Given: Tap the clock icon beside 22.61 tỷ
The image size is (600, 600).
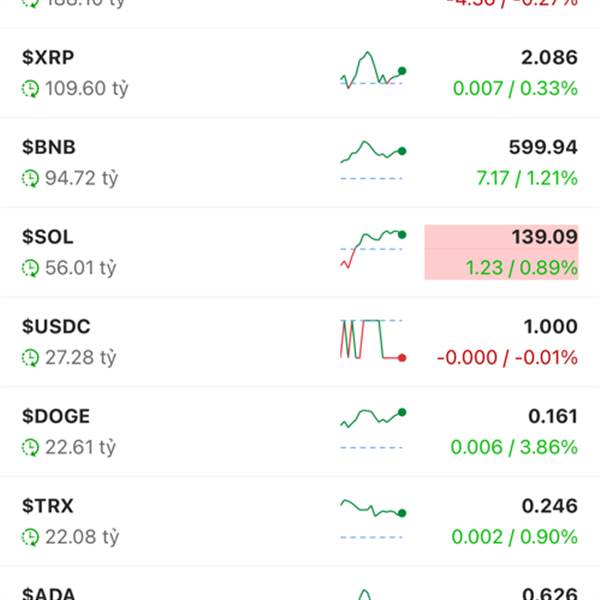Looking at the screenshot, I should [x=30, y=447].
